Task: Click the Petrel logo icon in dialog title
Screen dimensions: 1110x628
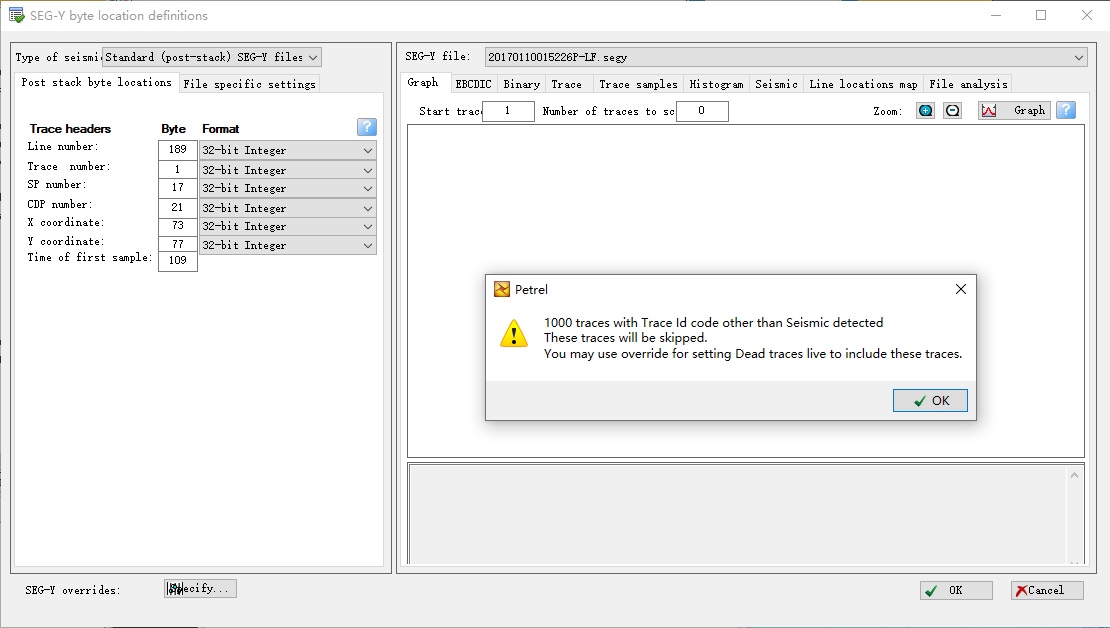Action: [x=502, y=289]
